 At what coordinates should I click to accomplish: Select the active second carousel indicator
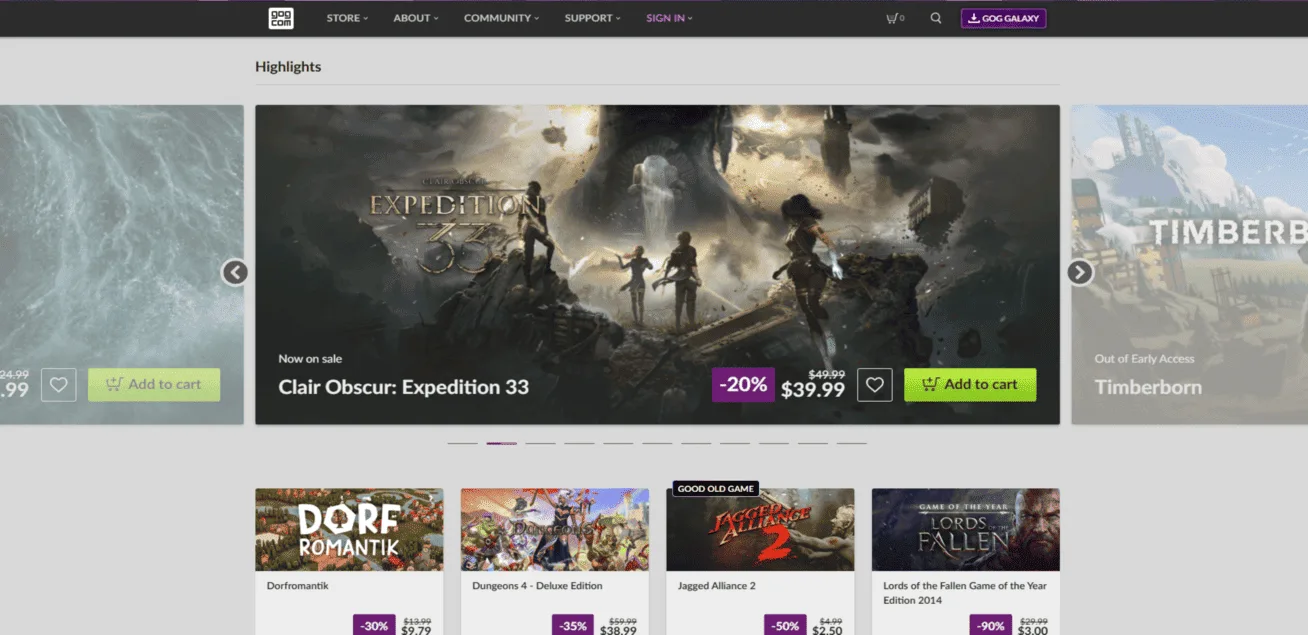pos(501,442)
